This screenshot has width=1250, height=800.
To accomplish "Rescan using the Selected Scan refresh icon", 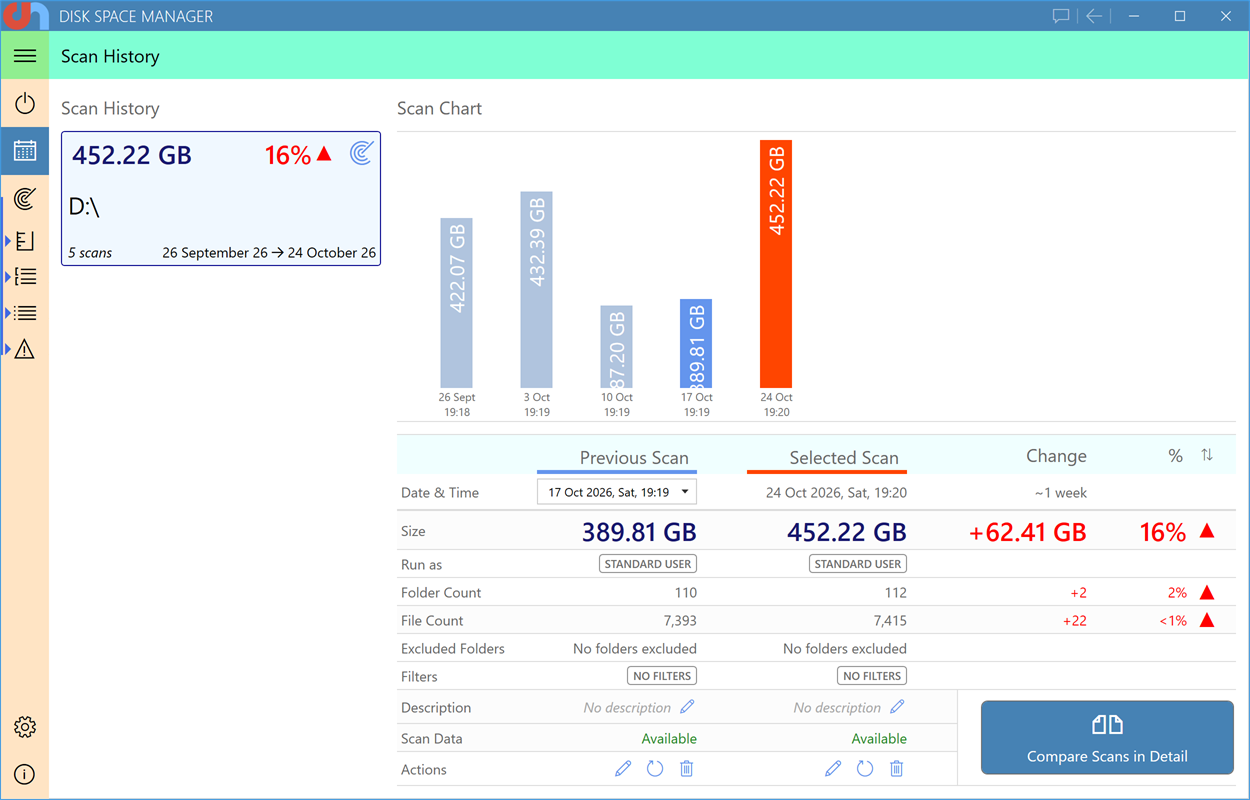I will pos(865,769).
